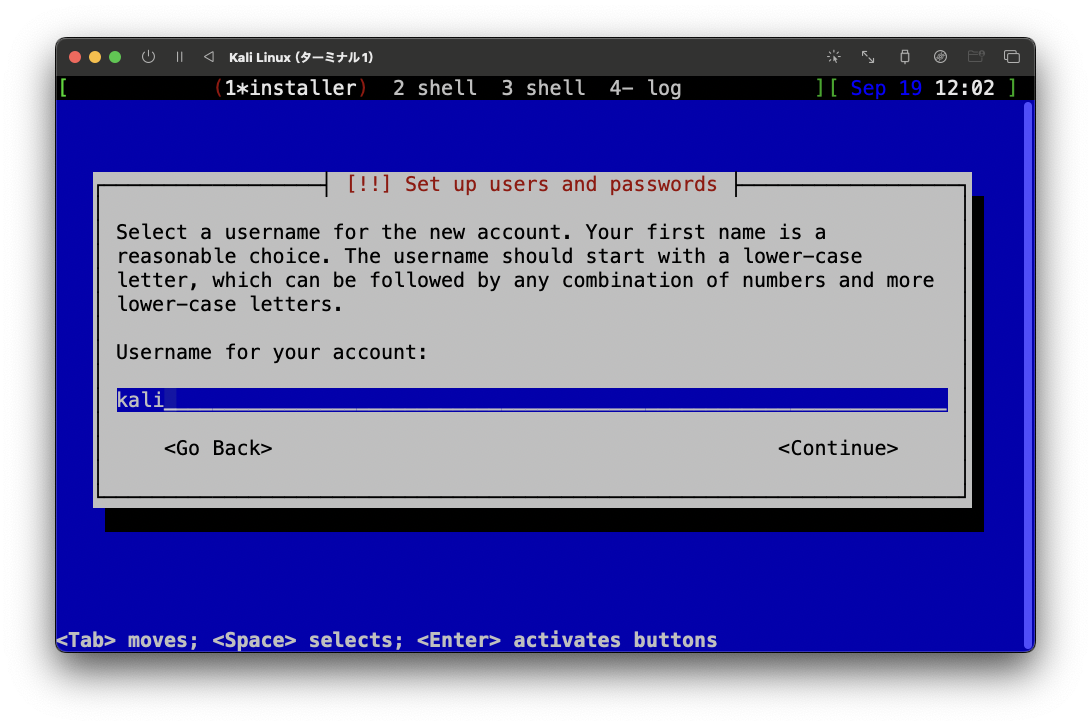Click the restart arrow in the title bar

[208, 57]
